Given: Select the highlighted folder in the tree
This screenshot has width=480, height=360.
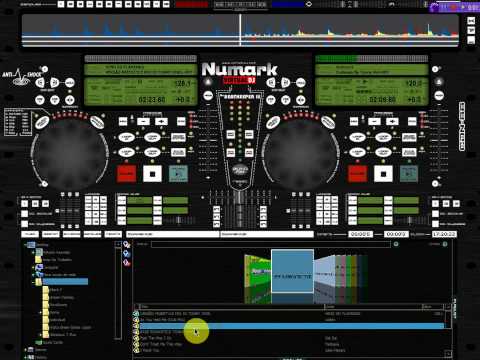Looking at the screenshot, I should click(65, 282).
